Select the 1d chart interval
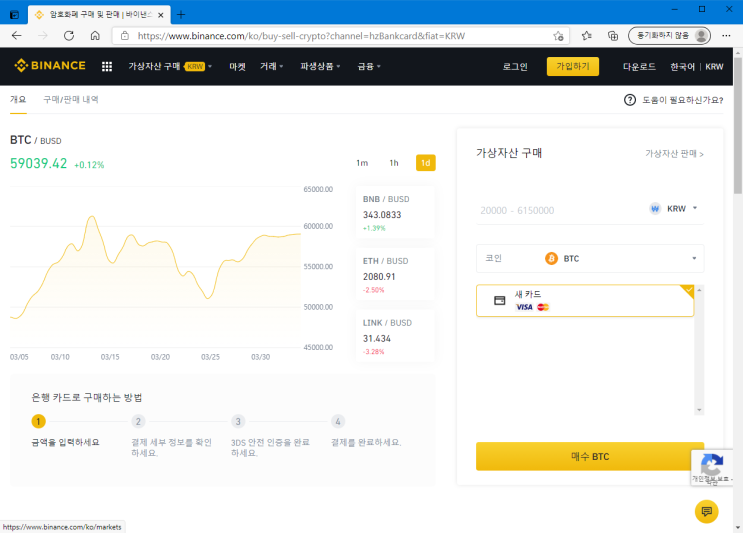This screenshot has height=533, width=743. tap(426, 163)
